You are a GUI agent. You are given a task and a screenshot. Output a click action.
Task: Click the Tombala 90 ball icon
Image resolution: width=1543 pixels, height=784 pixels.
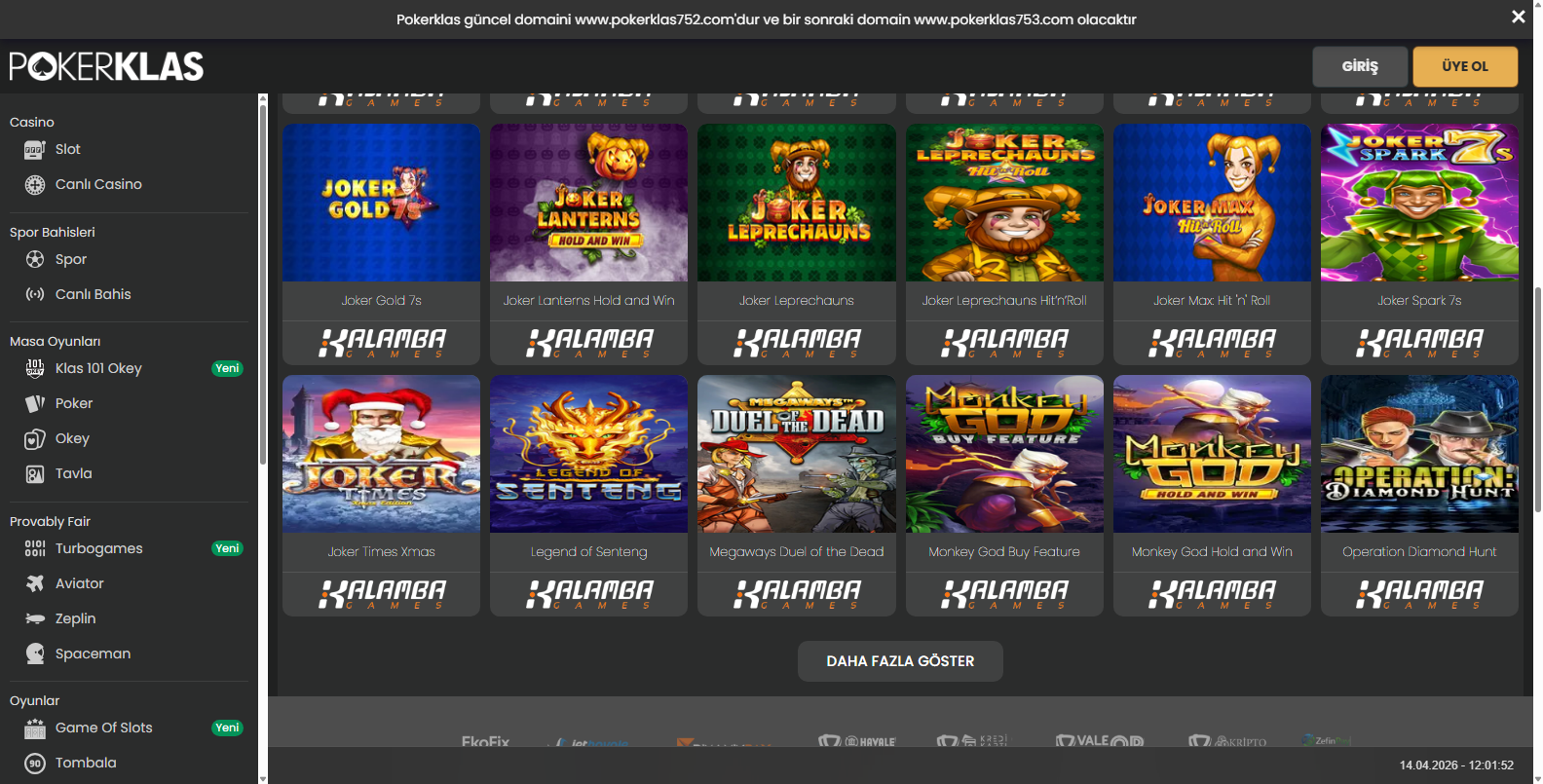coord(35,763)
